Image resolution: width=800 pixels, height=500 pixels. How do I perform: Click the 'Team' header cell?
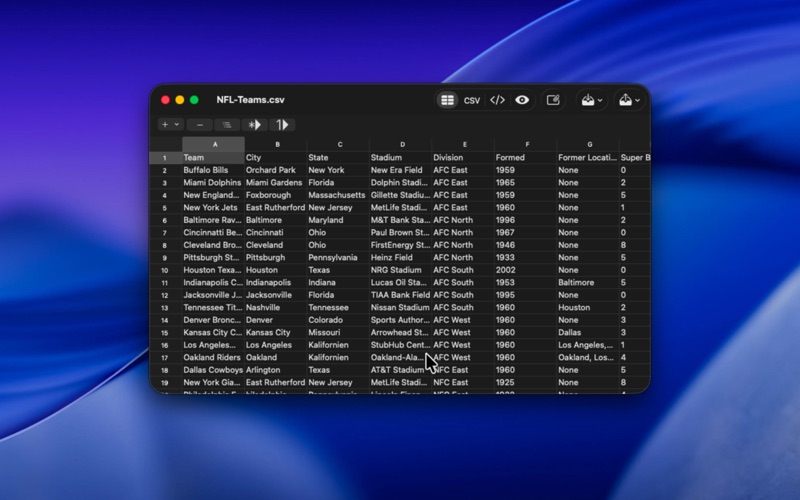[x=213, y=158]
